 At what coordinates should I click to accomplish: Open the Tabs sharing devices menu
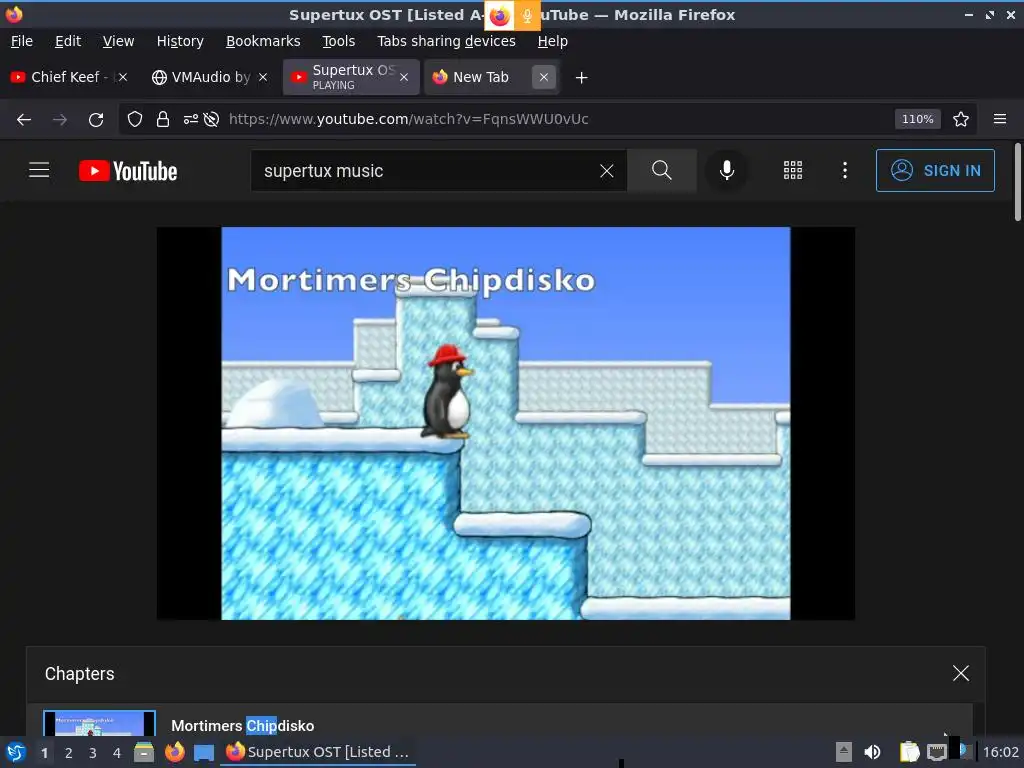[x=446, y=41]
